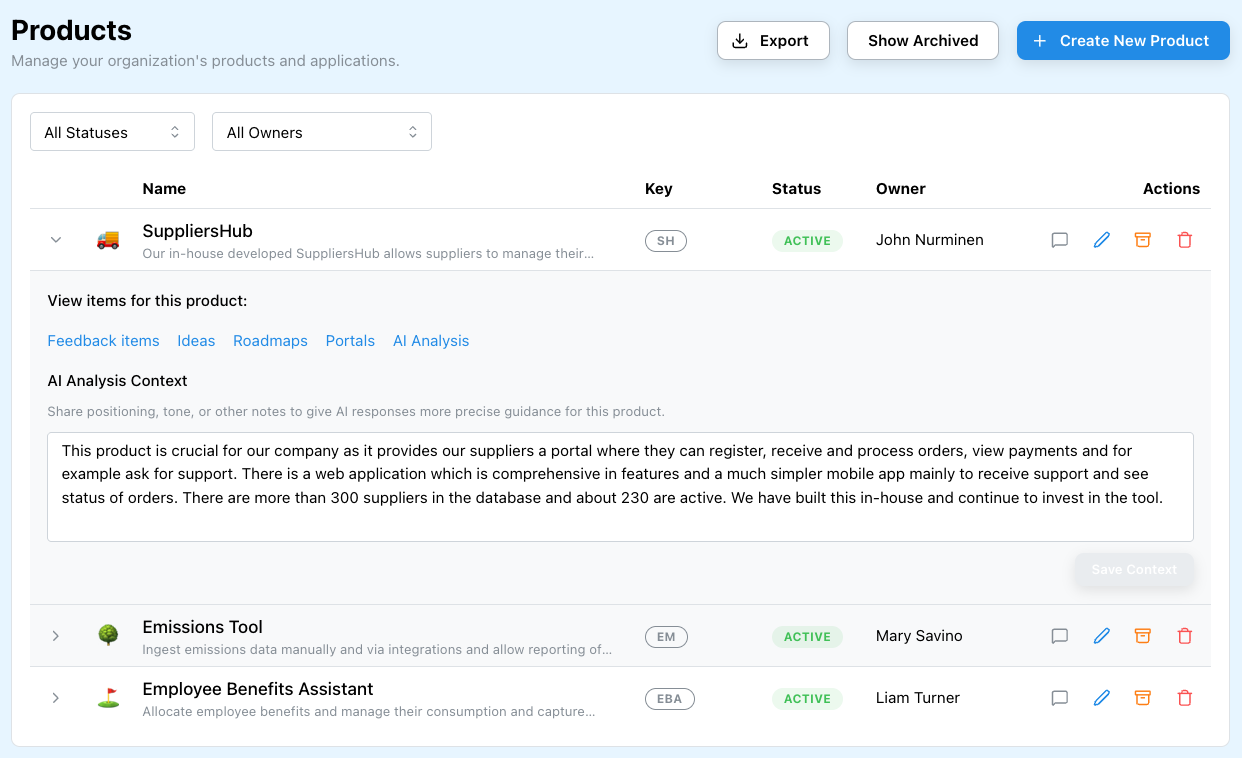Expand the Emissions Tool row

pos(56,636)
